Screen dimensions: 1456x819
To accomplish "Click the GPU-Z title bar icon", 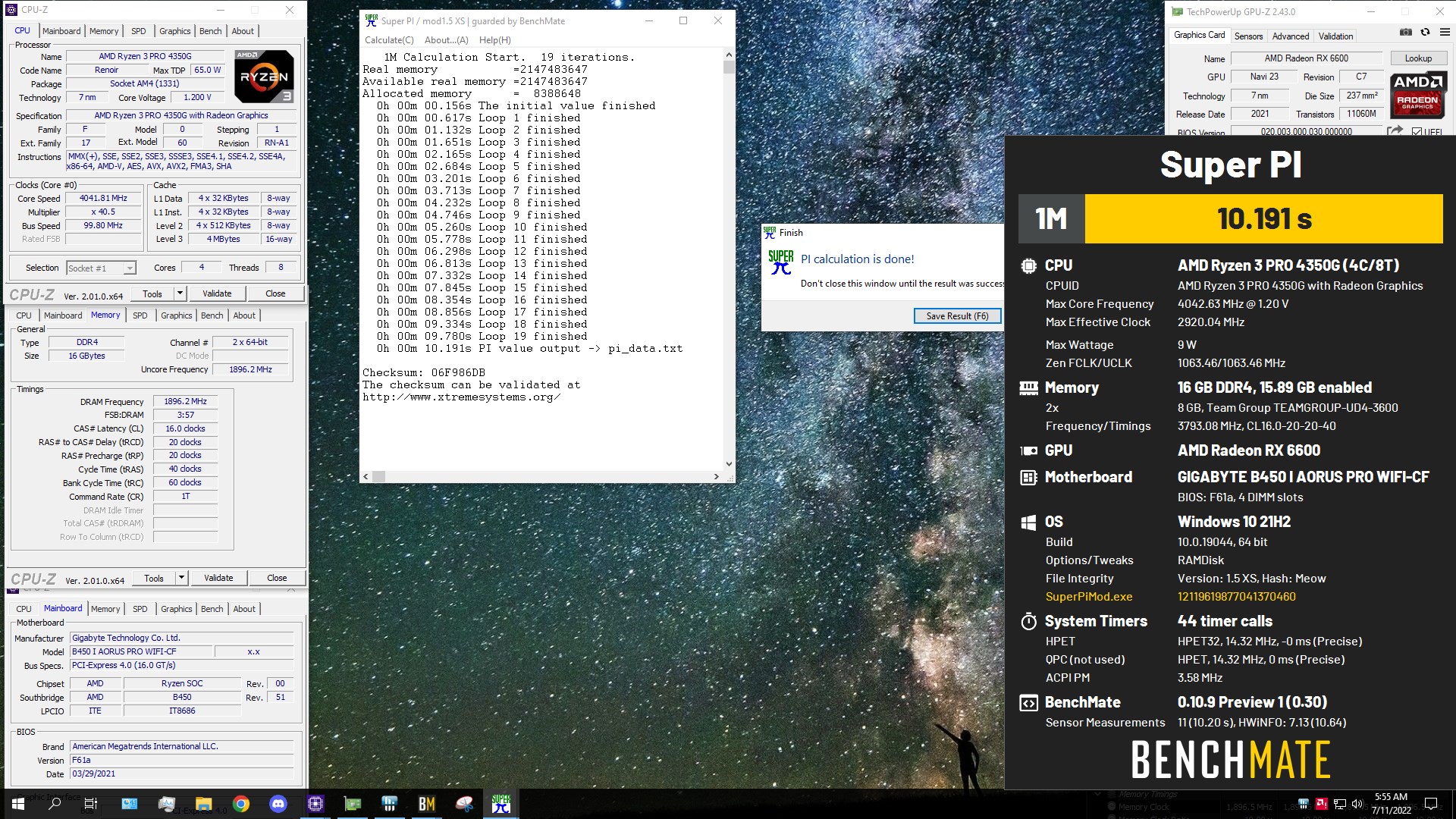I will (x=1177, y=11).
